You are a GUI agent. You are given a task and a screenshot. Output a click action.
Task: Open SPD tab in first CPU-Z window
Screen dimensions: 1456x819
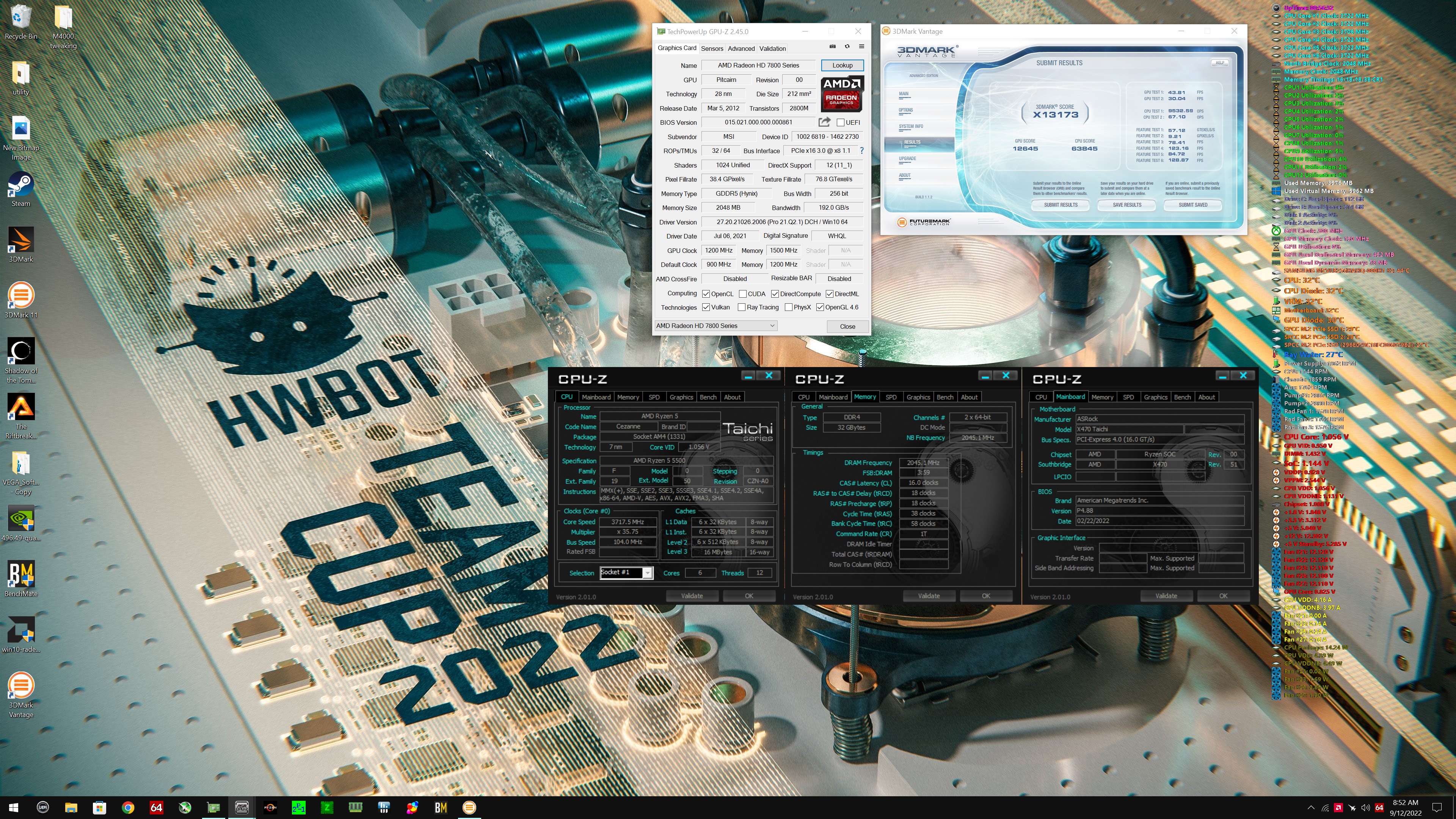point(654,397)
